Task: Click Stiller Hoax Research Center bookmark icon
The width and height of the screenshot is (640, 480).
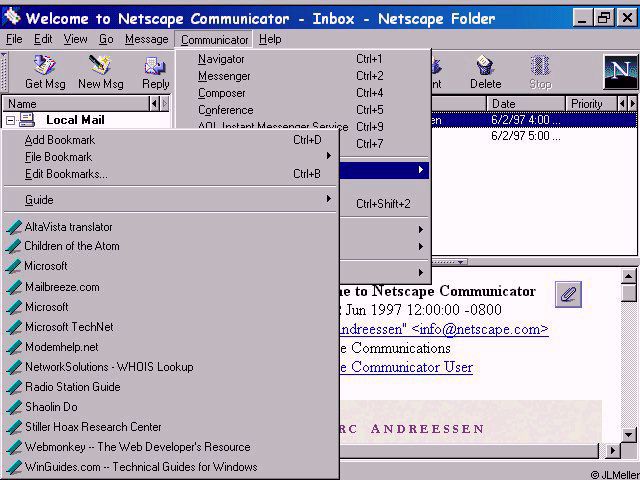Action: 14,427
